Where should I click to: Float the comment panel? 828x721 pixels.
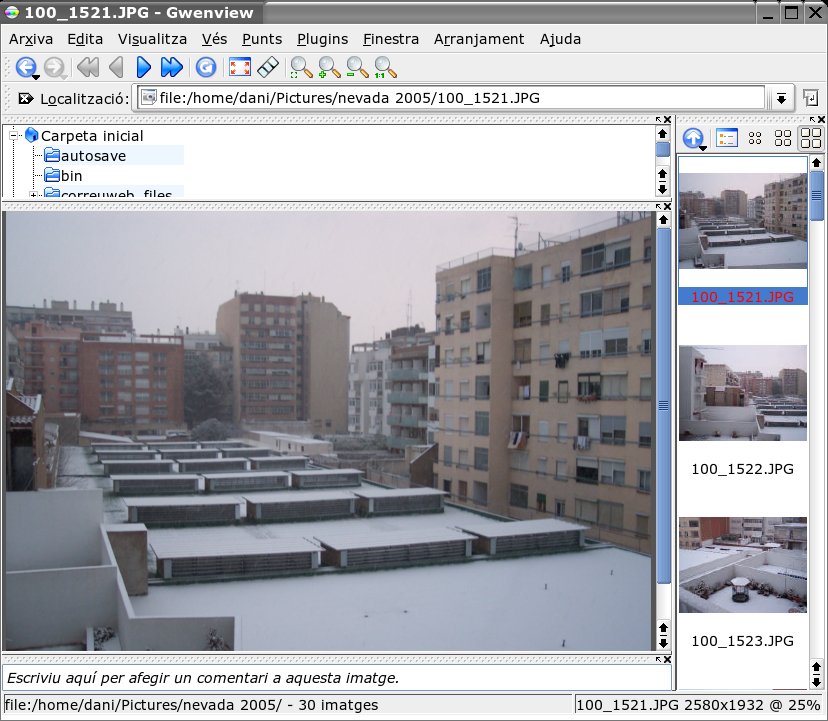pyautogui.click(x=658, y=660)
